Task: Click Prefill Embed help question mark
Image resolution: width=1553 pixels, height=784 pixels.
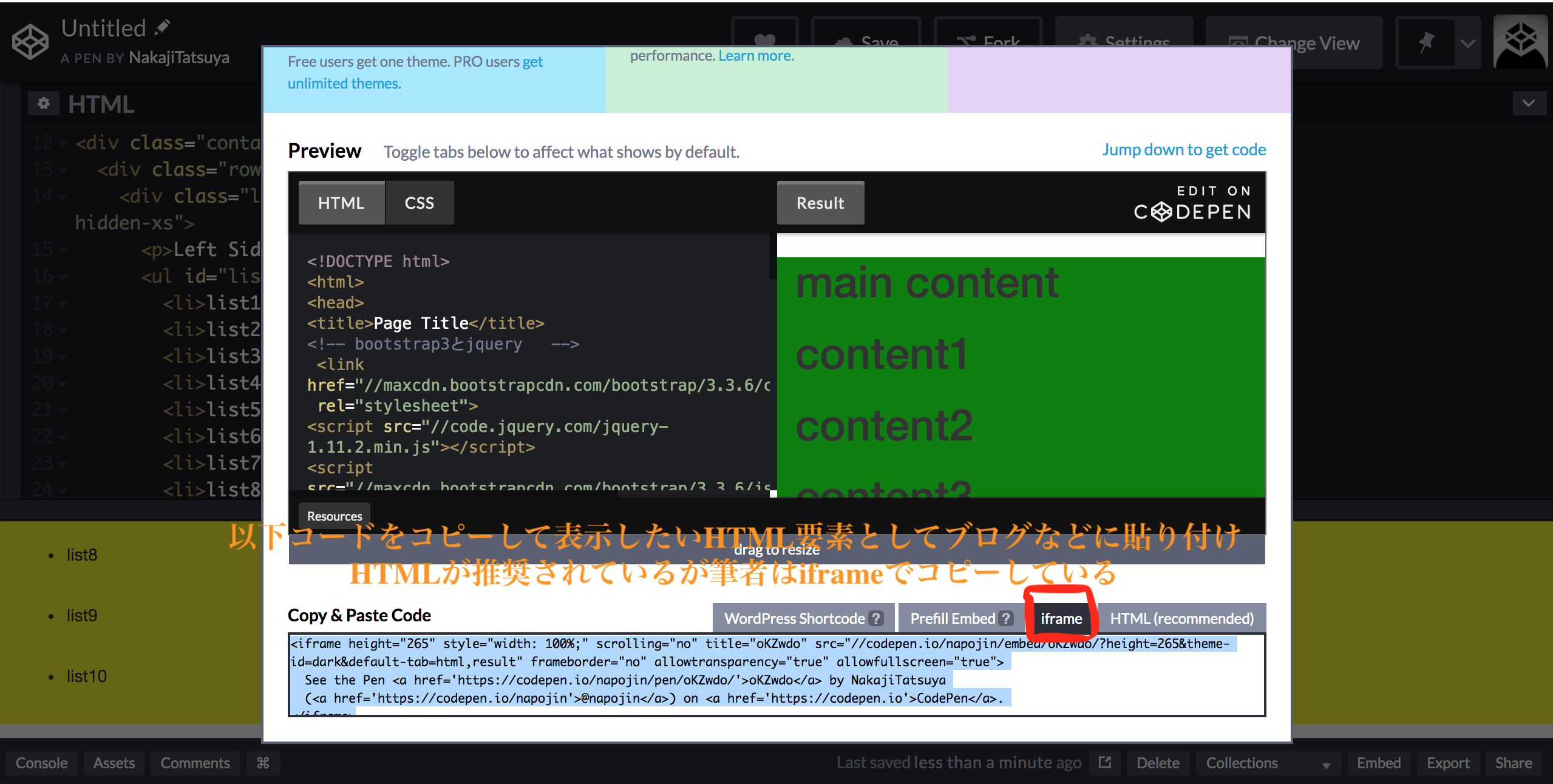Action: point(1006,618)
